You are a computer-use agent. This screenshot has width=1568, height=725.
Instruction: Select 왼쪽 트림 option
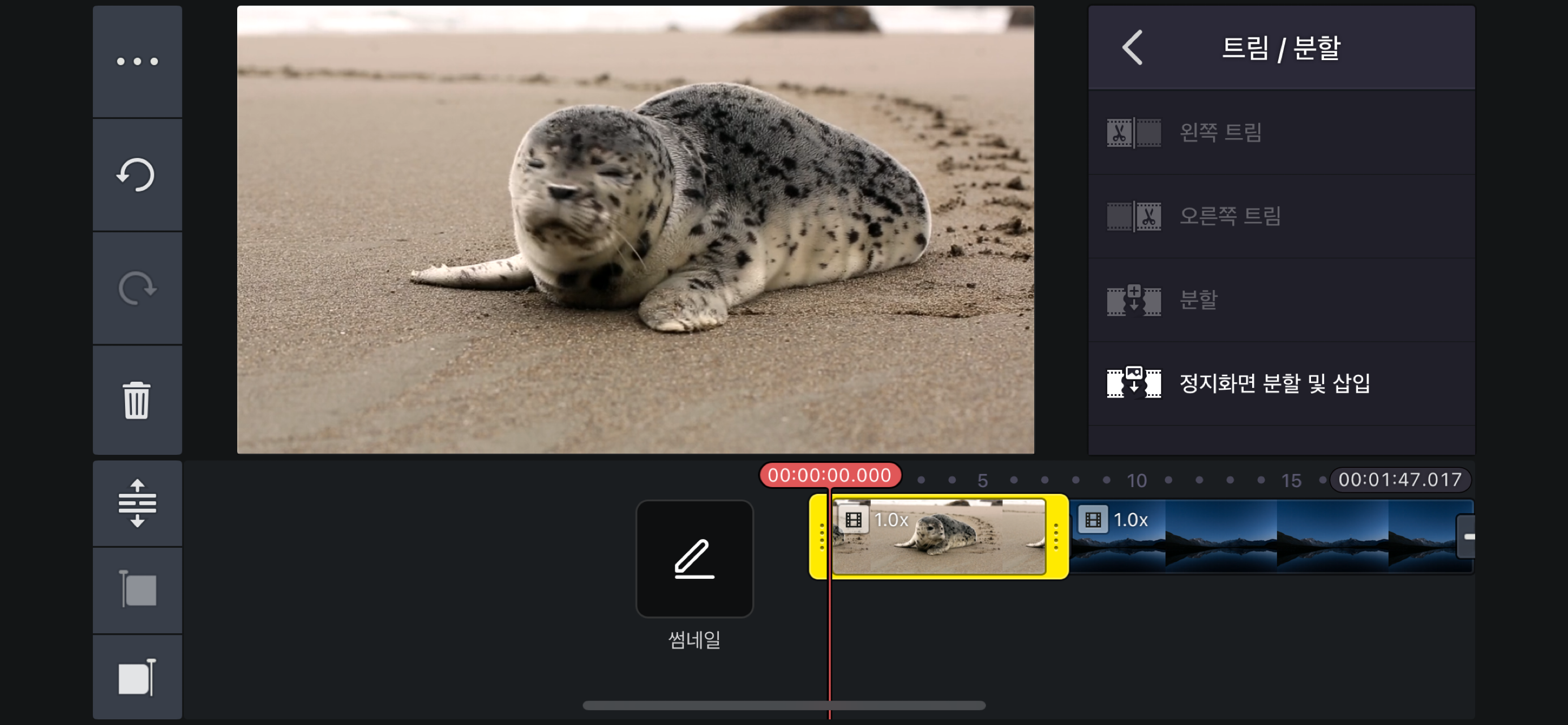coord(1282,132)
